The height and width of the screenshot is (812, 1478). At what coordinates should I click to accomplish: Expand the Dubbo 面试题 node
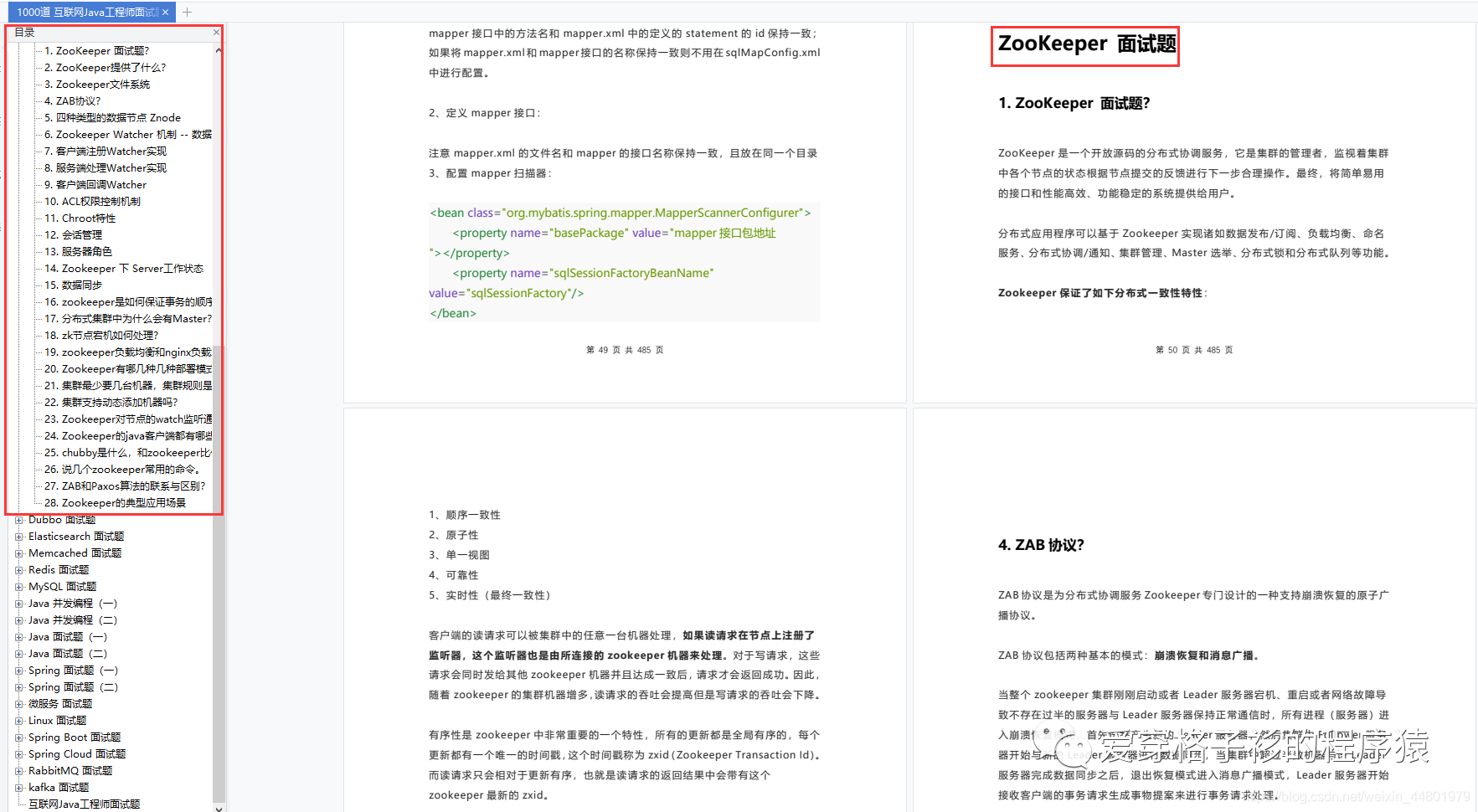(x=20, y=519)
